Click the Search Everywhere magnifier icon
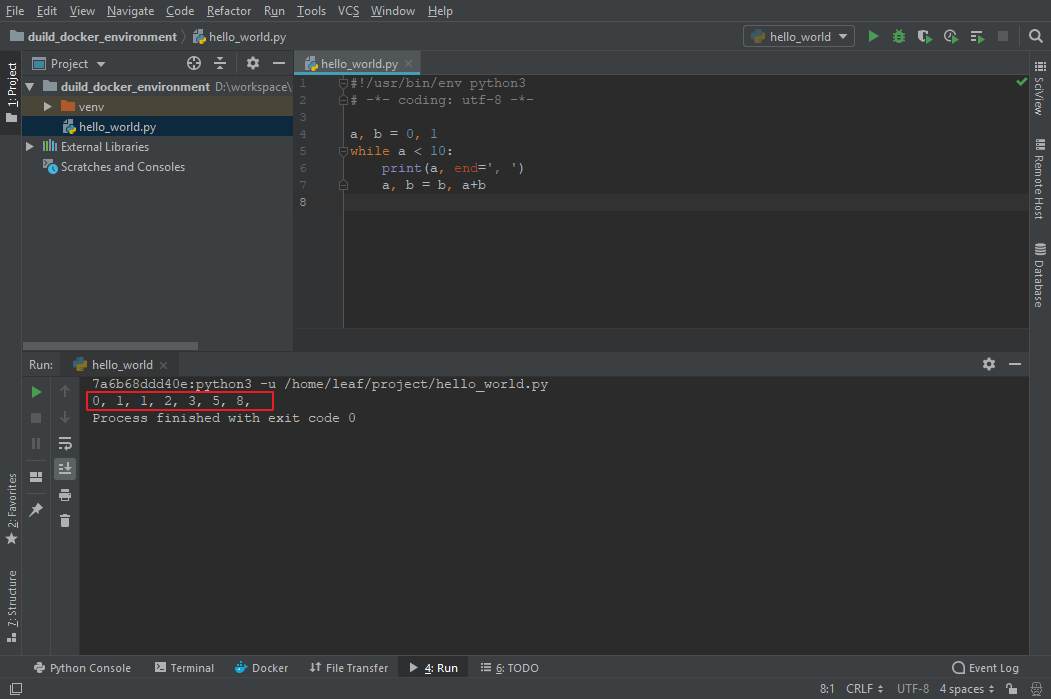The height and width of the screenshot is (699, 1051). [x=1036, y=35]
